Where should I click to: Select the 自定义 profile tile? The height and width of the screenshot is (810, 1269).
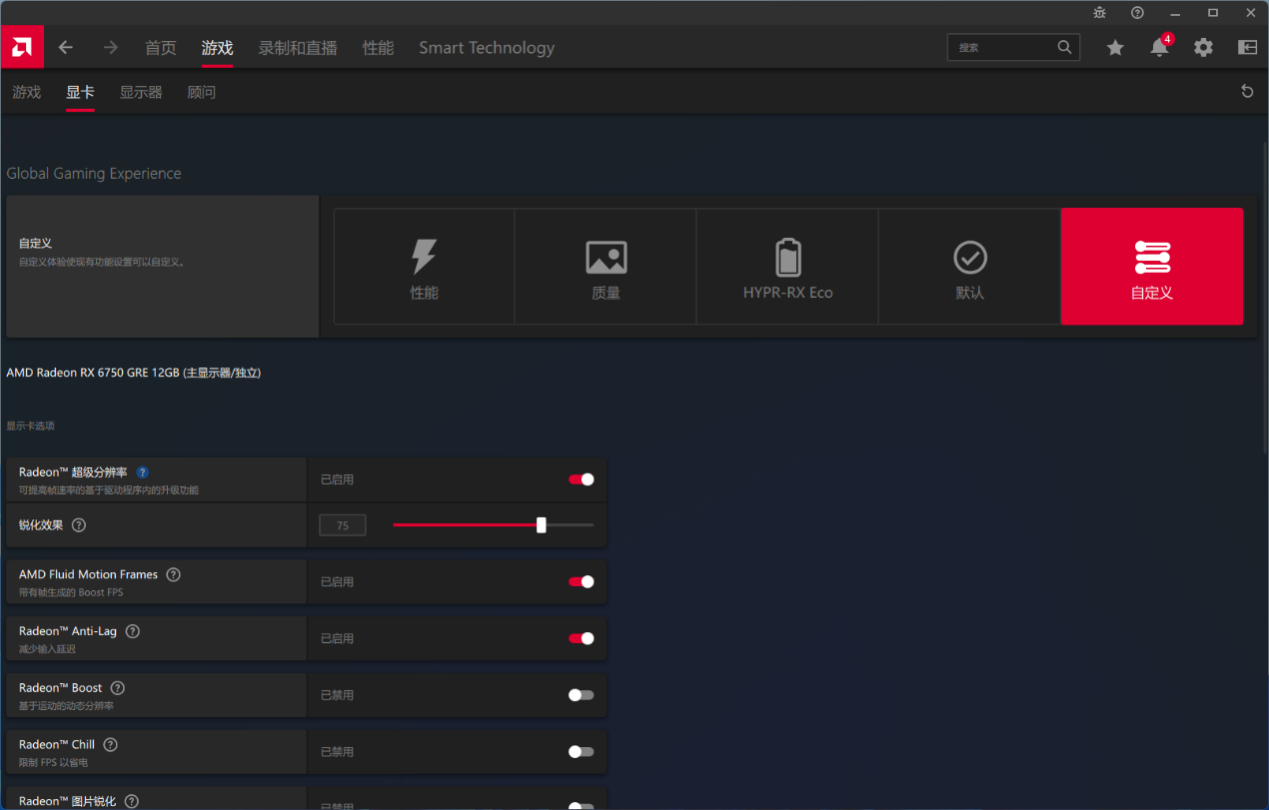pyautogui.click(x=1152, y=267)
